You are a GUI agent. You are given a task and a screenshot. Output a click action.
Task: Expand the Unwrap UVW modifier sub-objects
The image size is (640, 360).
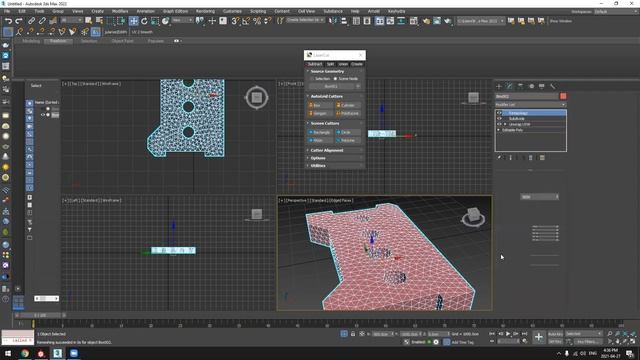point(505,124)
